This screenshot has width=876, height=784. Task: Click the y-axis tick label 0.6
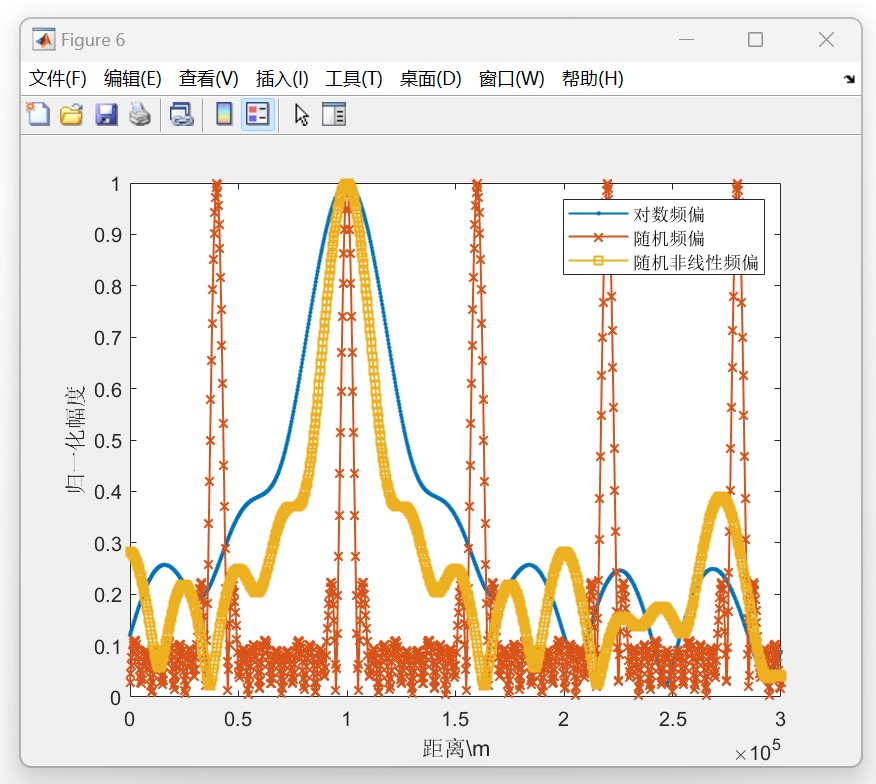point(107,389)
